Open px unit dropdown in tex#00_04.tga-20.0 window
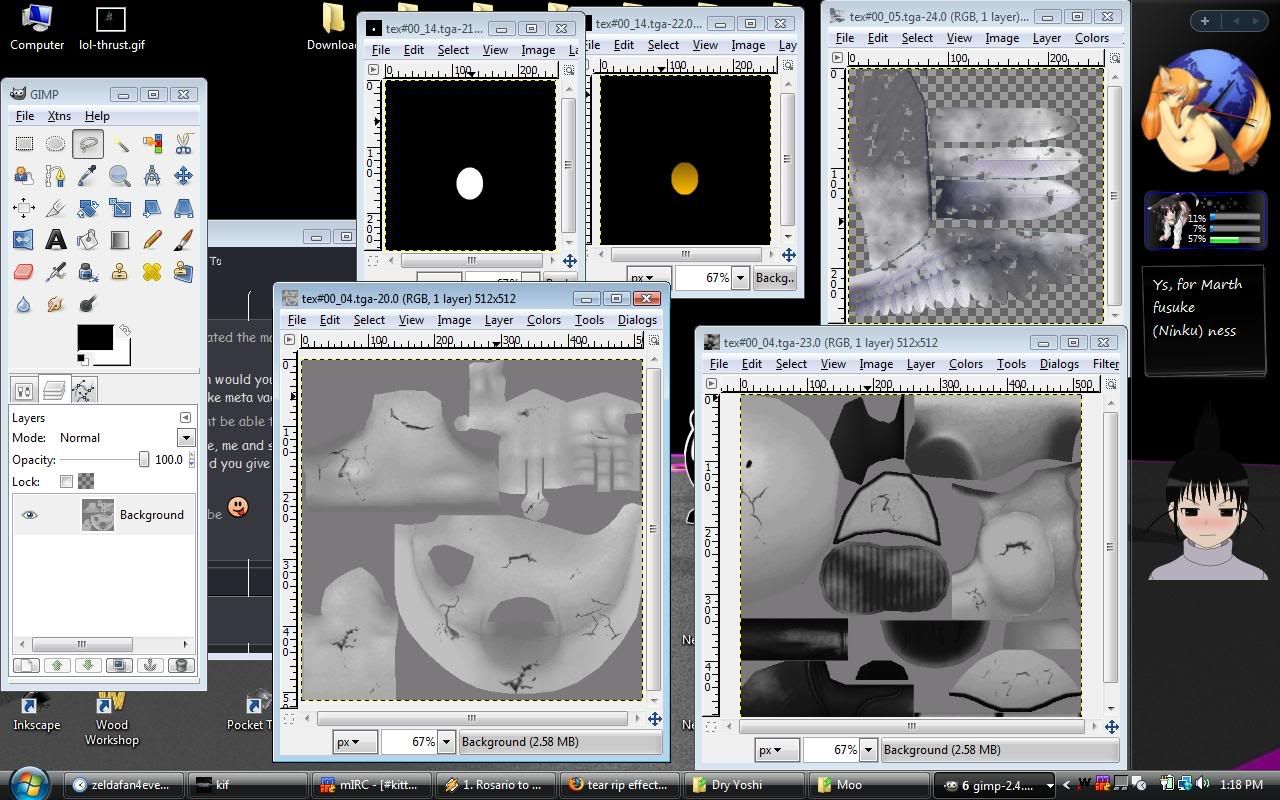1280x800 pixels. pos(355,742)
